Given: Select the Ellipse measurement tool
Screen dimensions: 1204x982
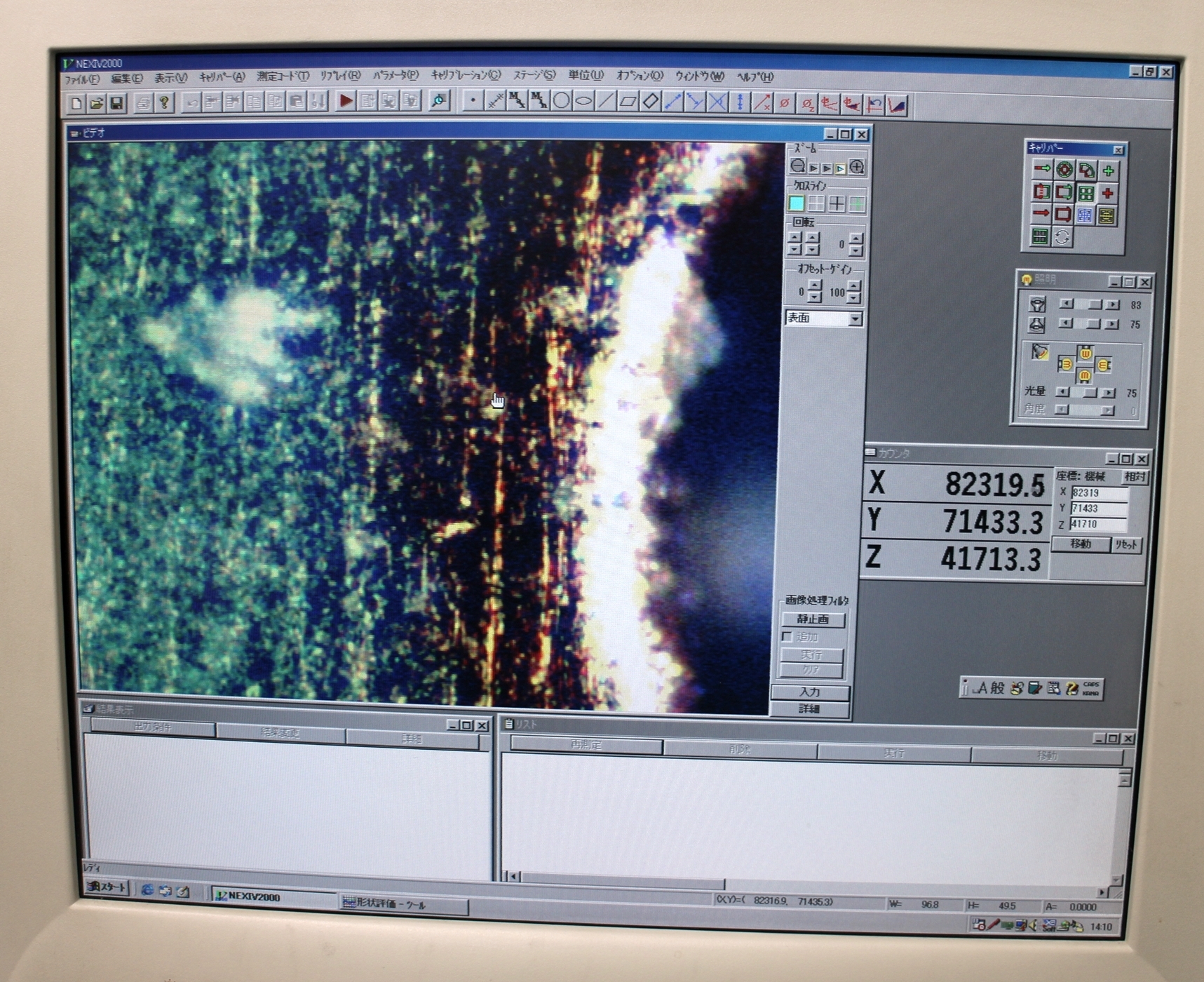Looking at the screenshot, I should pos(583,101).
